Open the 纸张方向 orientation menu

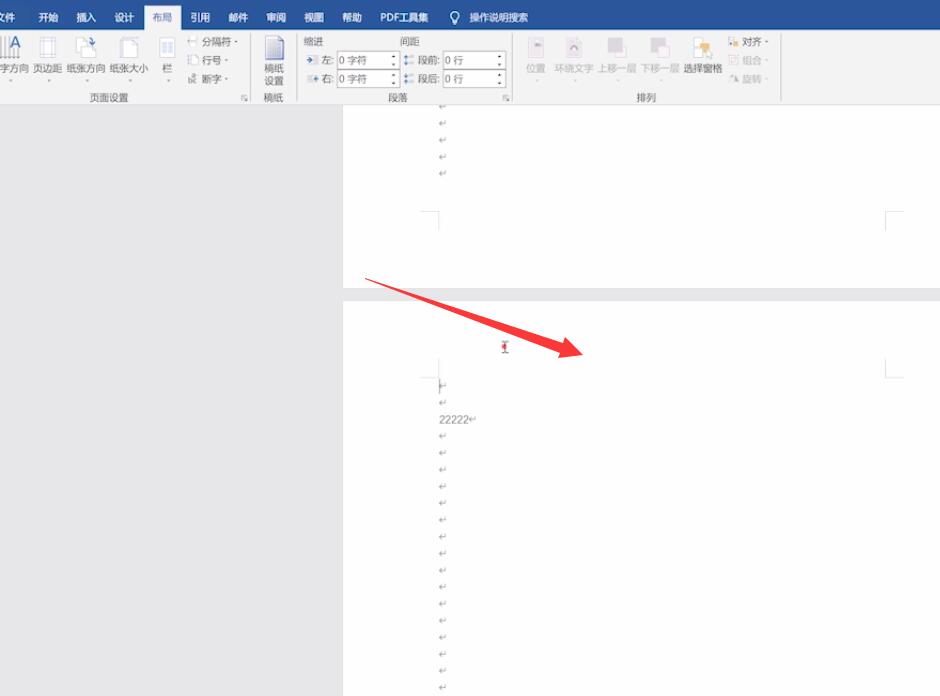click(86, 57)
